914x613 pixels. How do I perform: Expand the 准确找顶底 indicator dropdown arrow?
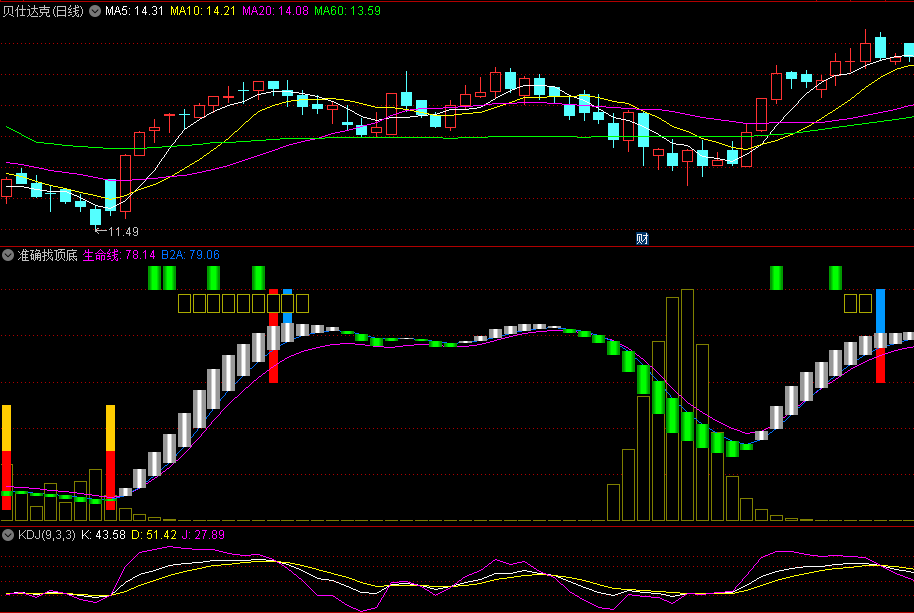pos(8,255)
